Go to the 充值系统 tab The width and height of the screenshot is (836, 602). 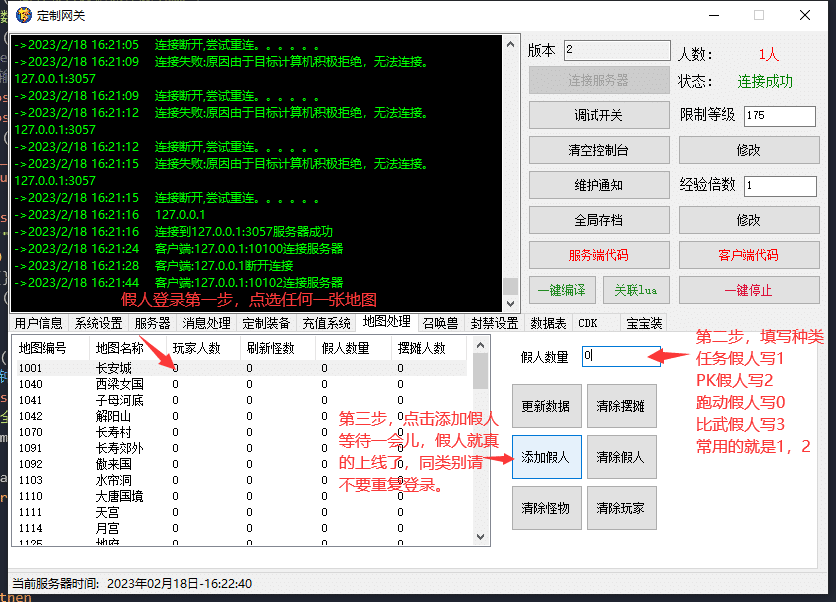[x=326, y=323]
